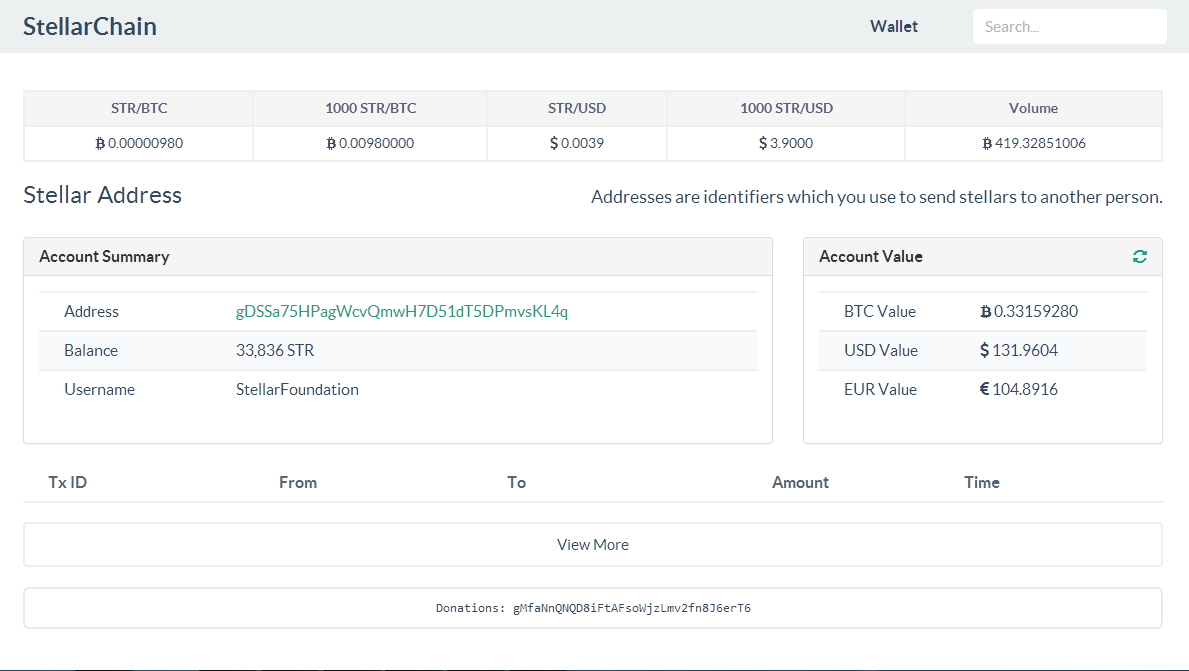The image size is (1189, 671).
Task: Click the Bitcoin symbol in BTC Value row
Action: pos(986,312)
